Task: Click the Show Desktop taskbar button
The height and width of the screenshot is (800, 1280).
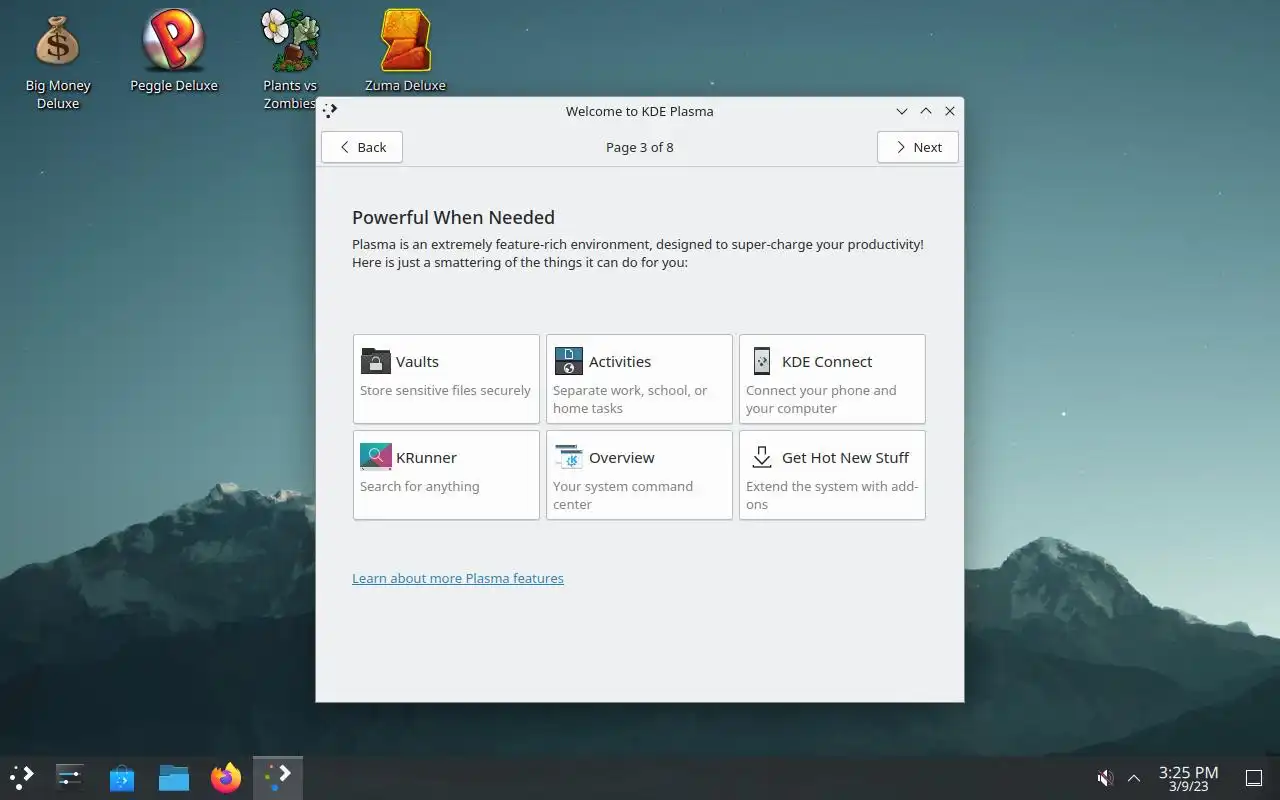Action: [1253, 777]
